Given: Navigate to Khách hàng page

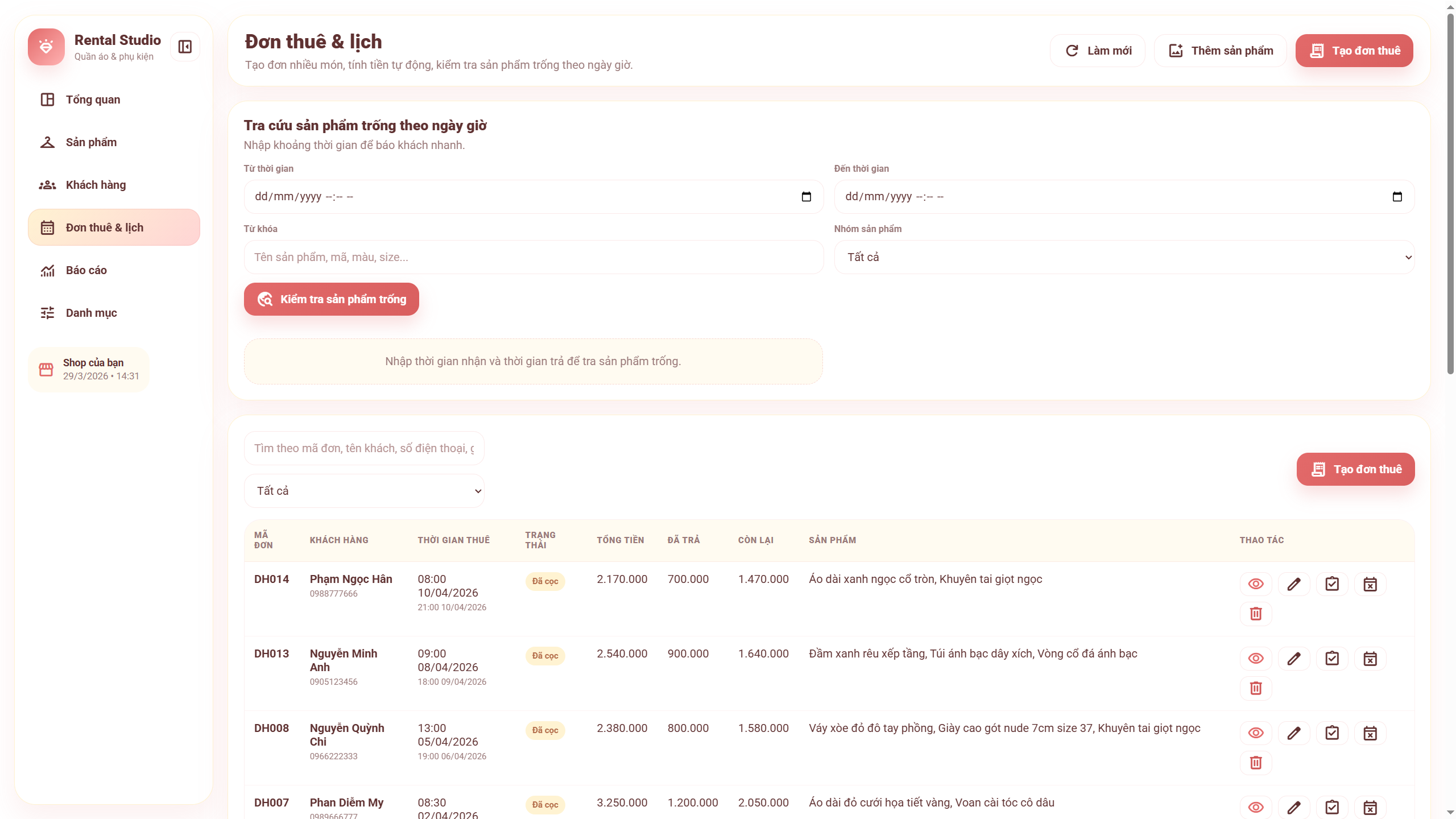Looking at the screenshot, I should pyautogui.click(x=96, y=185).
